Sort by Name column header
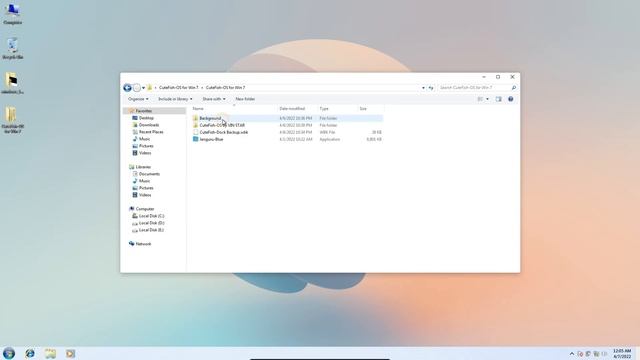Image resolution: width=640 pixels, height=360 pixels. pos(198,109)
